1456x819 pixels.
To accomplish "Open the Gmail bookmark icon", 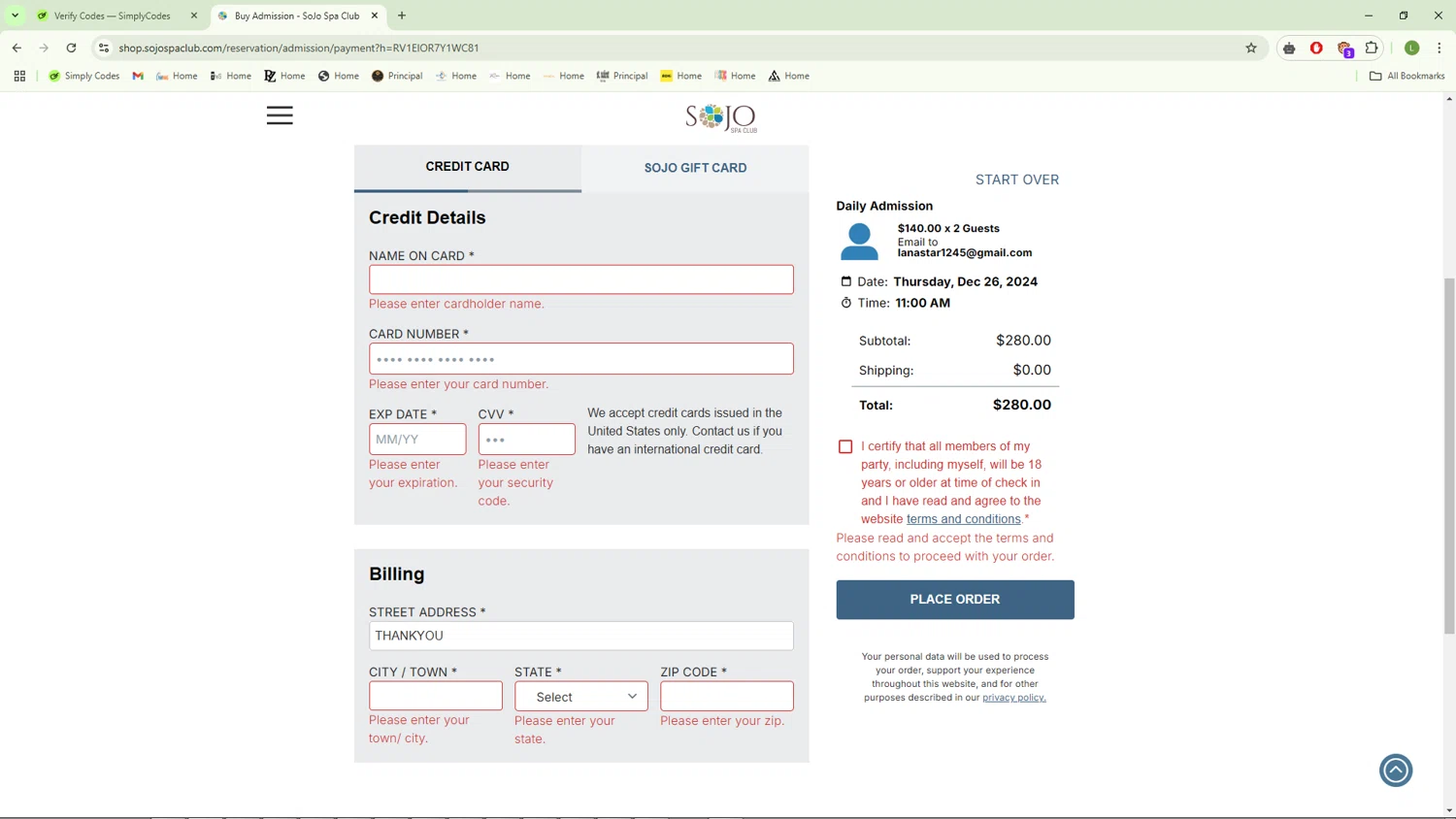I will pyautogui.click(x=138, y=76).
